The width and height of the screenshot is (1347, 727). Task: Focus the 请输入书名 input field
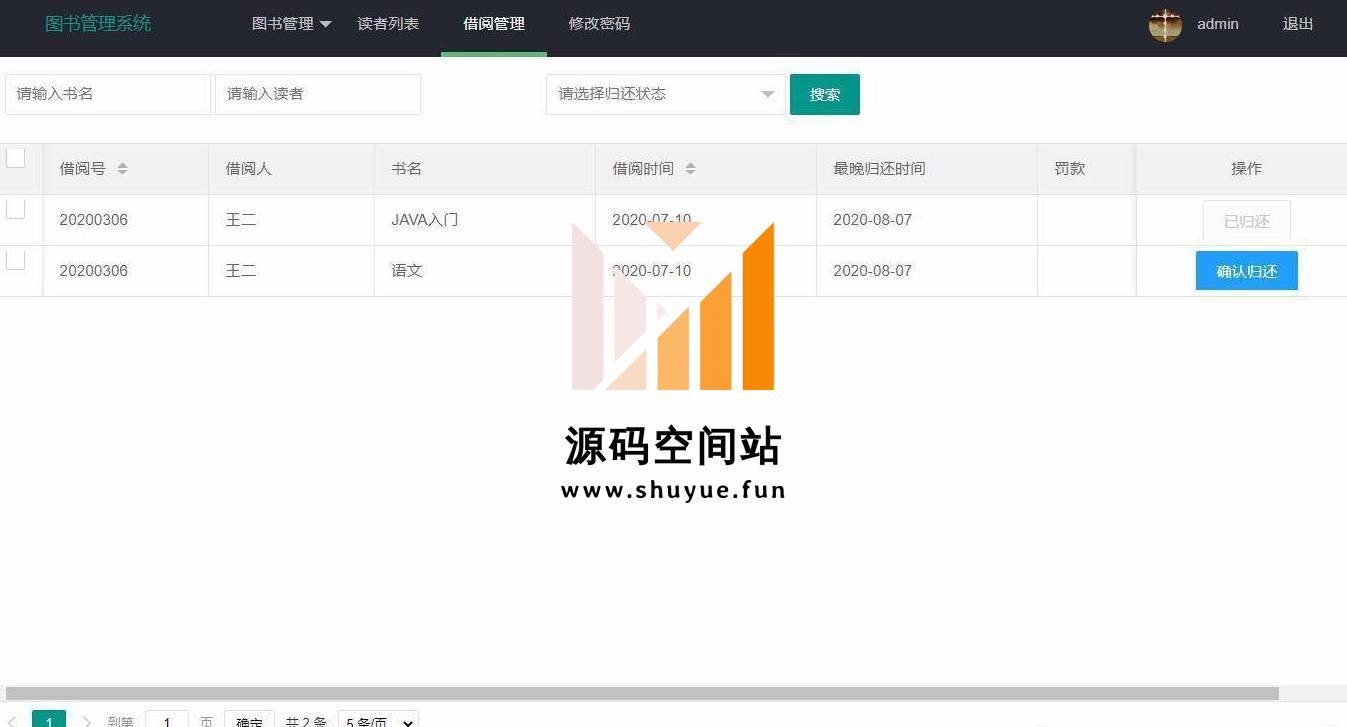(108, 94)
